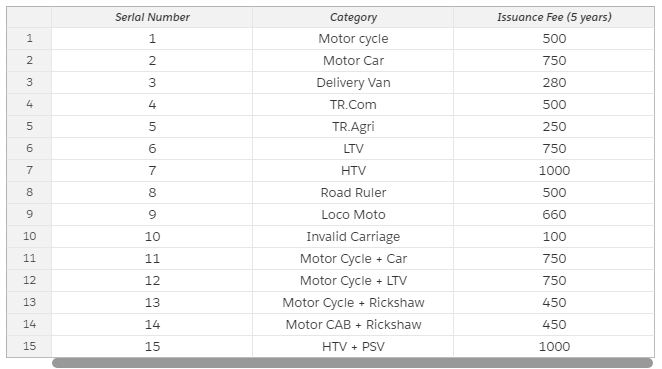Click the Category column header
This screenshot has height=369, width=662.
pos(353,17)
